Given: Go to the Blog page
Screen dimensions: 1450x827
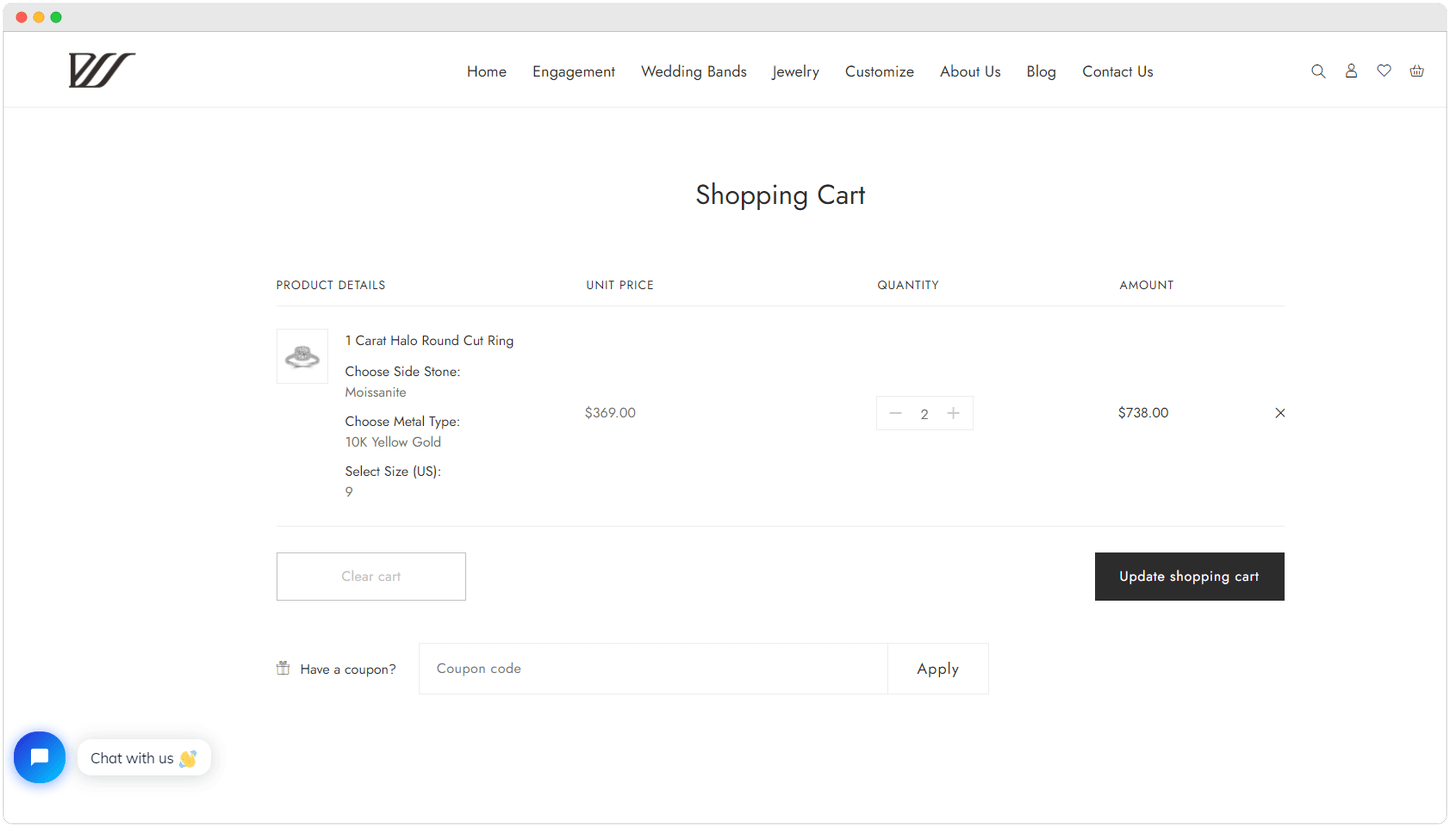Looking at the screenshot, I should (x=1041, y=72).
